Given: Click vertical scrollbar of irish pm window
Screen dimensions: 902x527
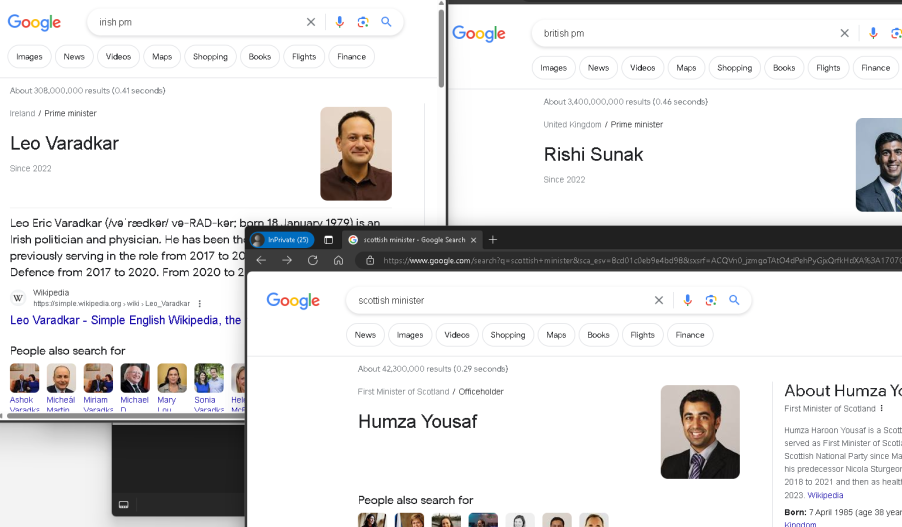Looking at the screenshot, I should tap(441, 48).
